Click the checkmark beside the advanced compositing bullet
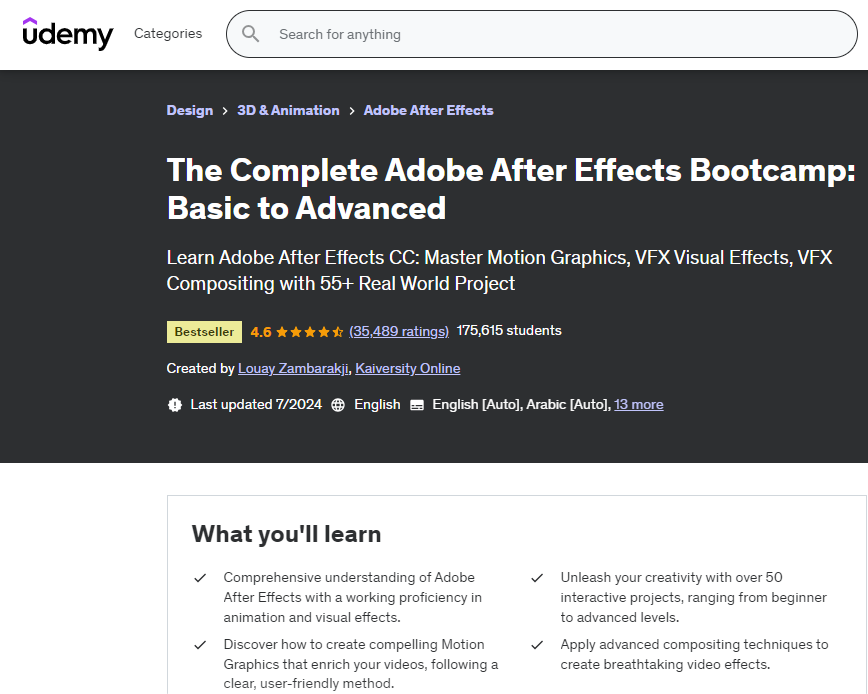Screen dimensions: 868x694 pos(537,645)
